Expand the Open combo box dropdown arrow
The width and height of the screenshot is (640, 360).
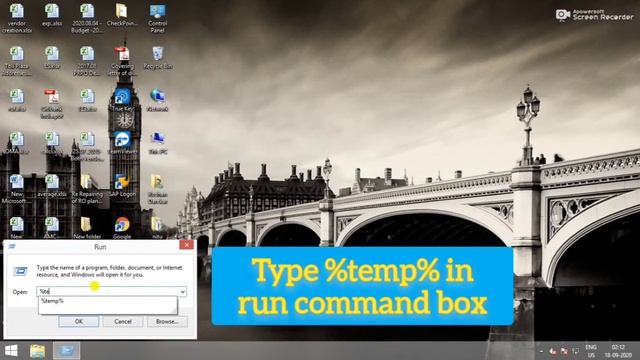tap(182, 291)
